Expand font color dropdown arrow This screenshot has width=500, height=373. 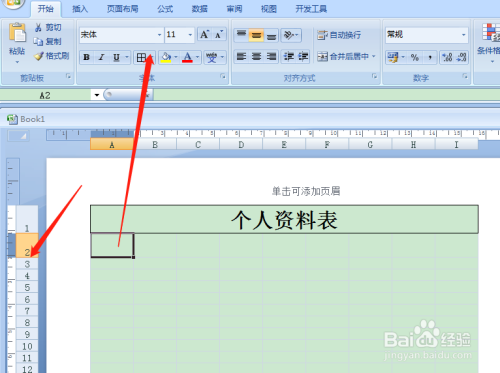click(198, 57)
